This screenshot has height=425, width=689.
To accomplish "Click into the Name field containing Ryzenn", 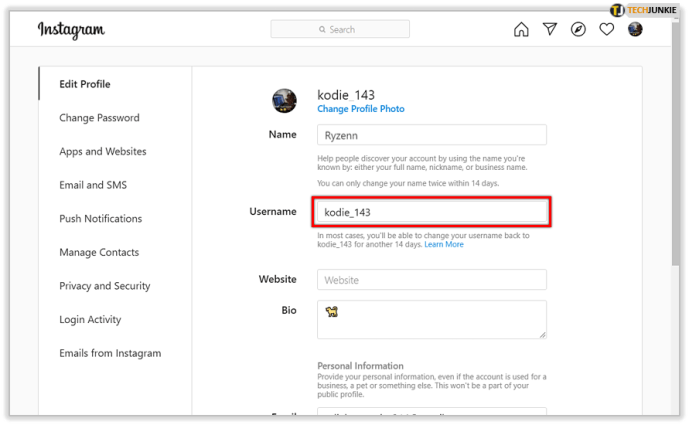I will pos(432,135).
